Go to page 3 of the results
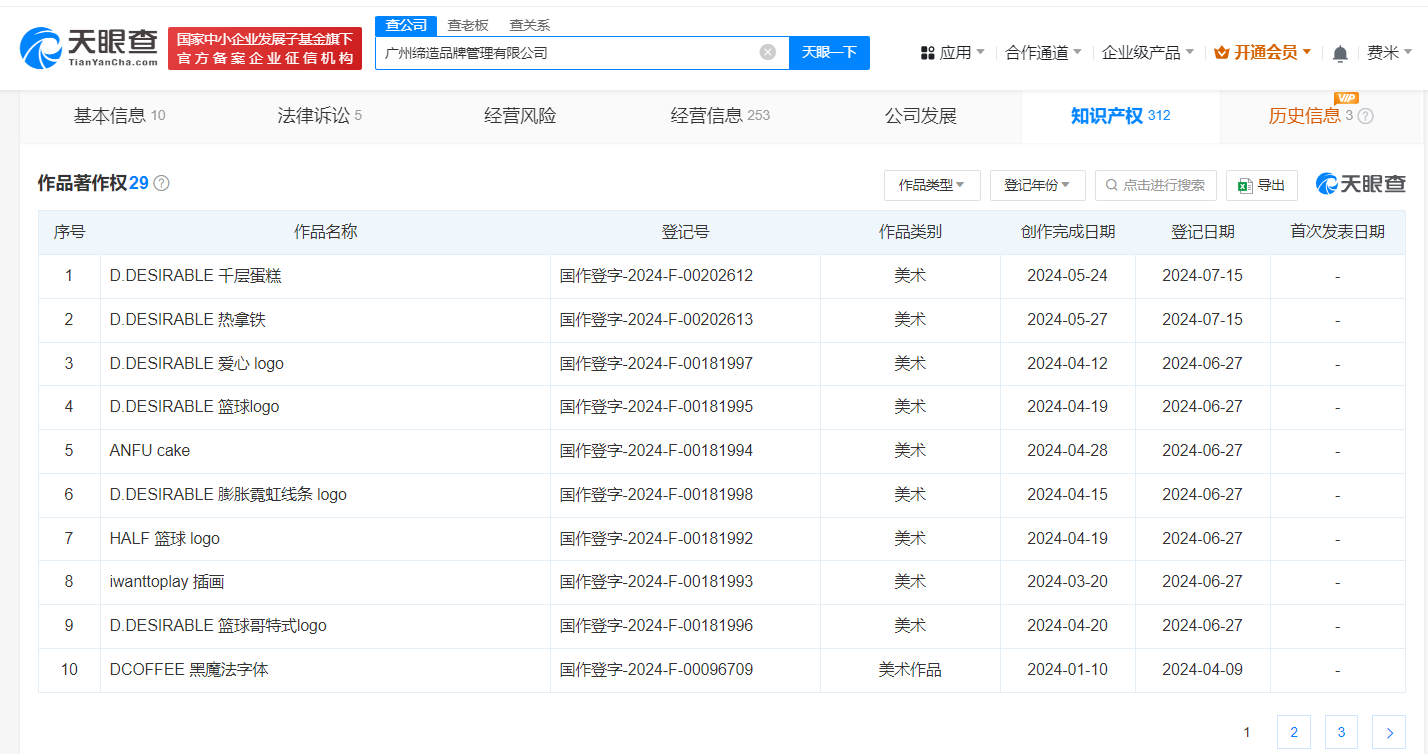Viewport: 1428px width, 754px height. 1340,732
